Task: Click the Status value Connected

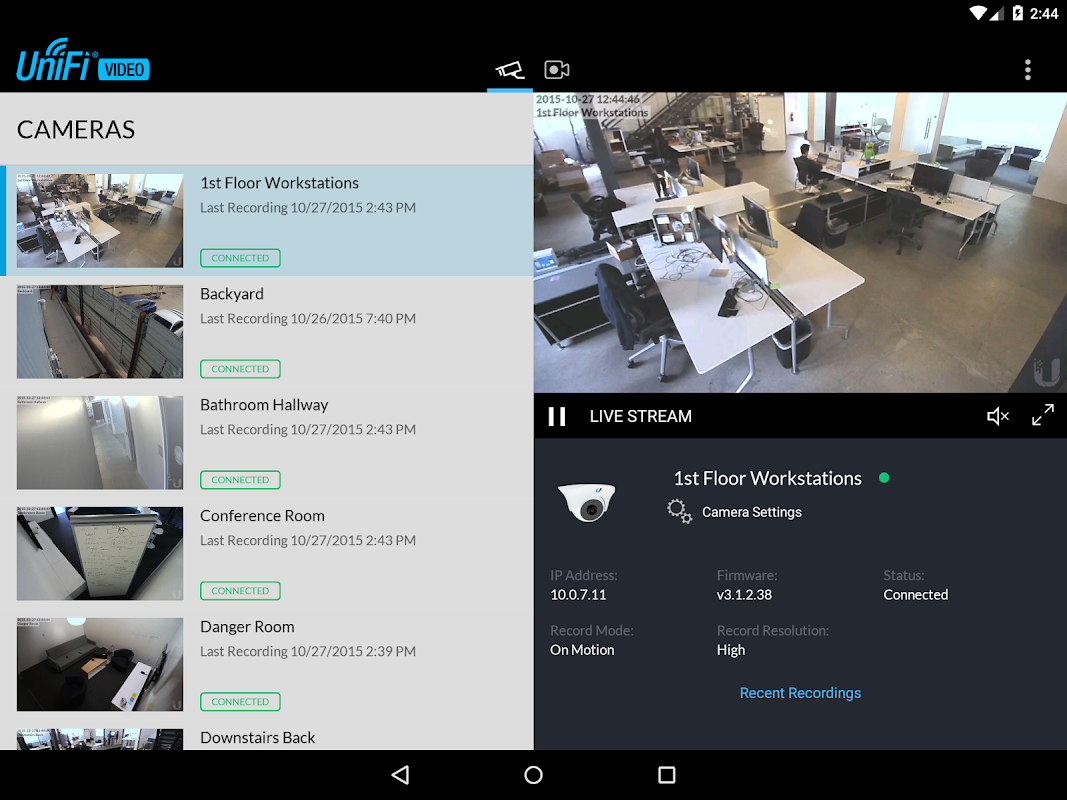Action: [915, 595]
